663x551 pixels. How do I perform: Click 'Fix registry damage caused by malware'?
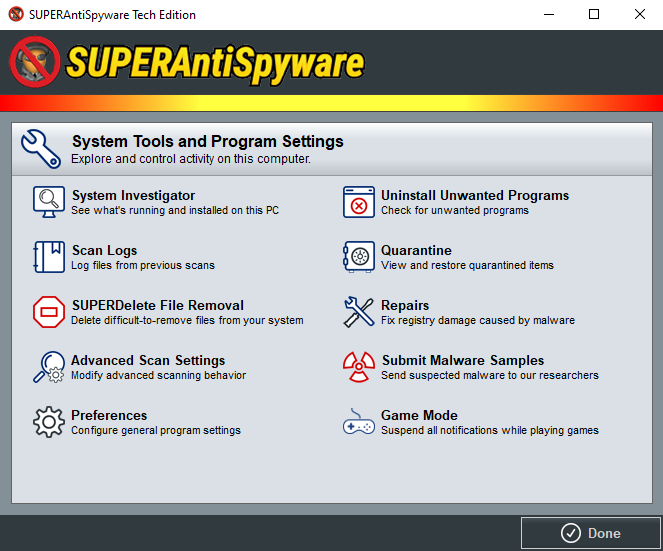pos(478,320)
